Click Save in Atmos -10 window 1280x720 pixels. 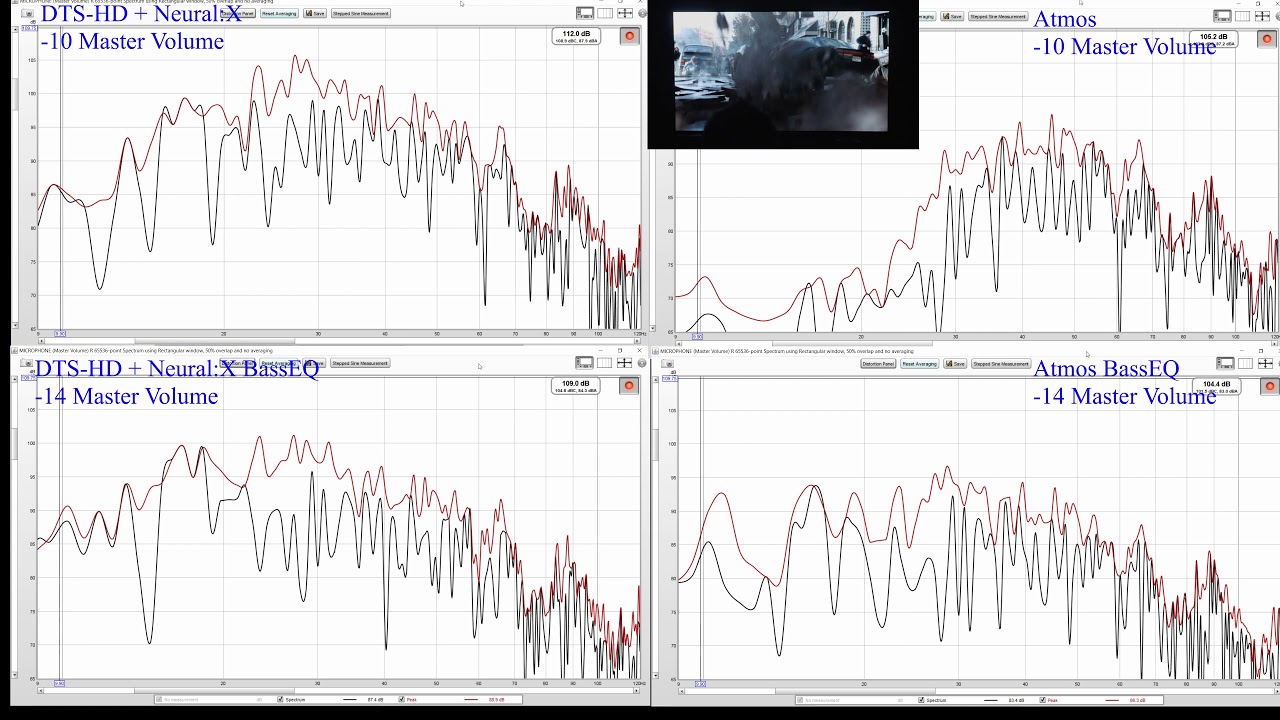click(x=952, y=16)
